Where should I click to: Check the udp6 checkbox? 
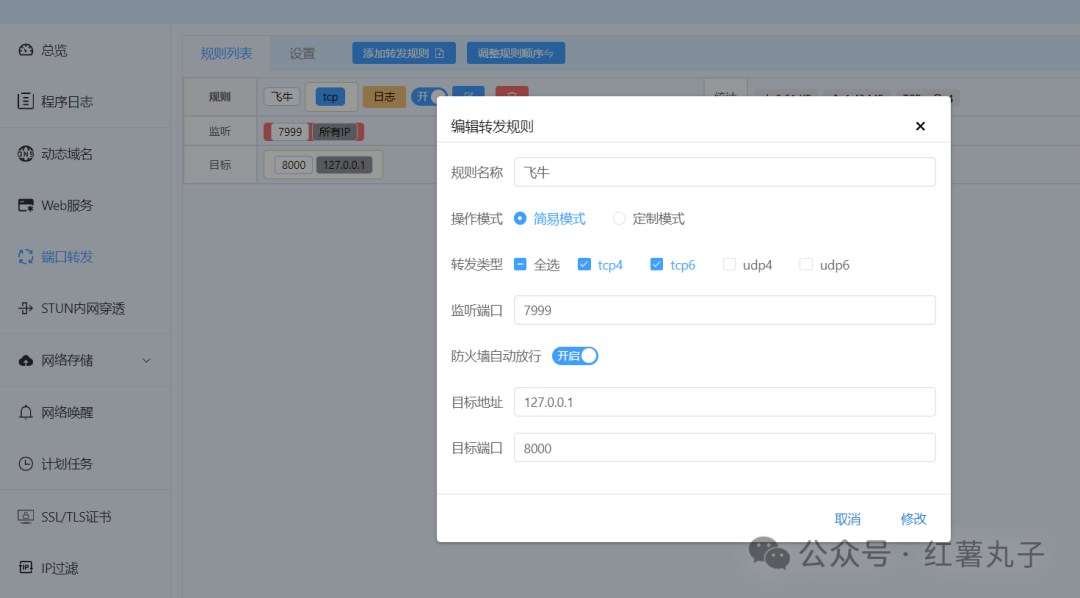(x=806, y=265)
